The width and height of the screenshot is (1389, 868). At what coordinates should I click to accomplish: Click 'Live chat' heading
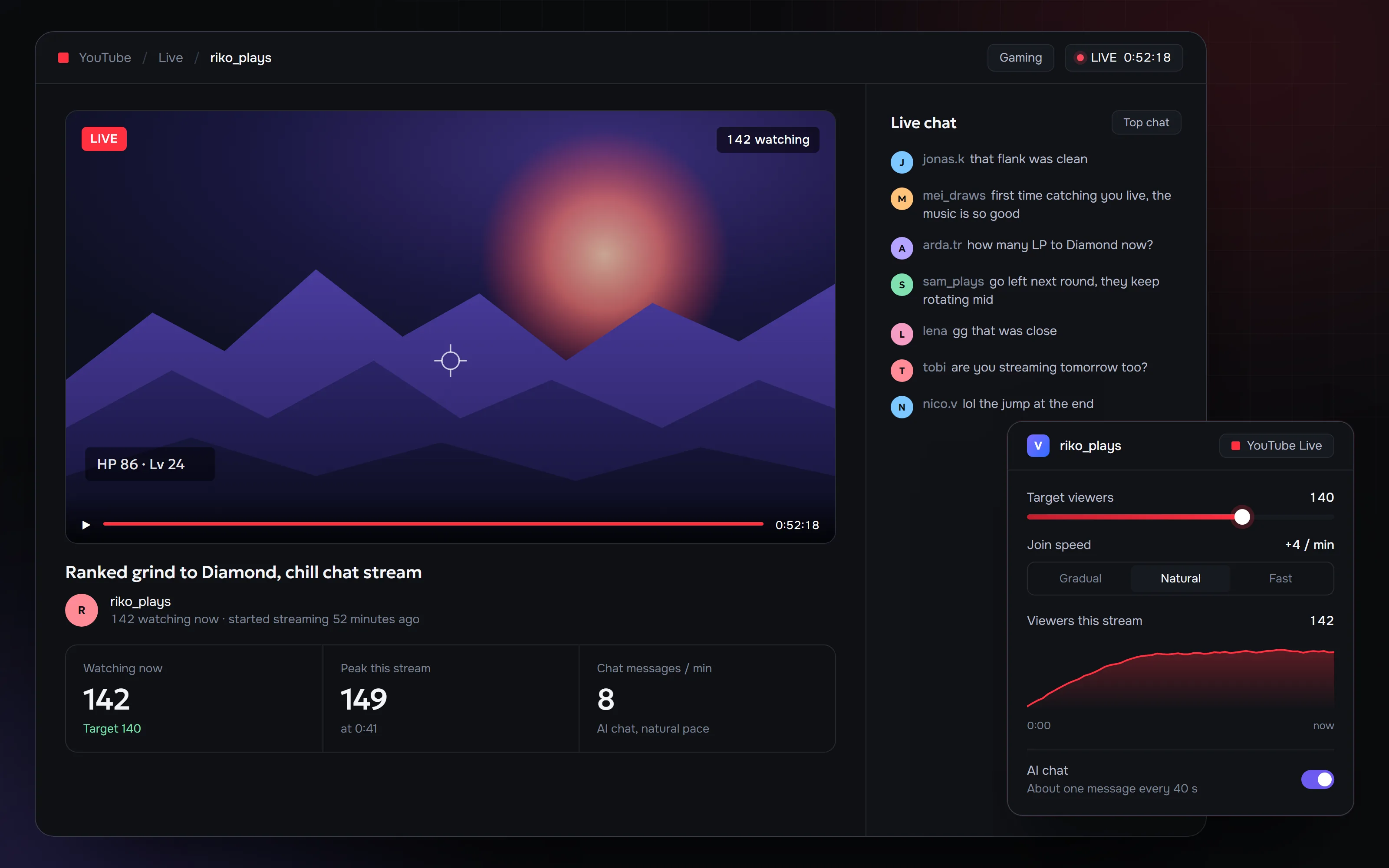(x=923, y=122)
